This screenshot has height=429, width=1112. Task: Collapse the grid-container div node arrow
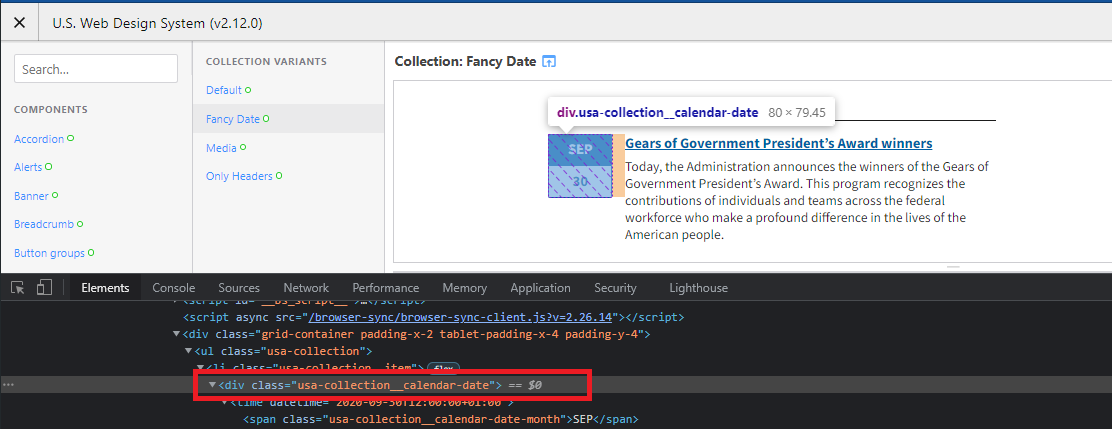click(x=177, y=334)
